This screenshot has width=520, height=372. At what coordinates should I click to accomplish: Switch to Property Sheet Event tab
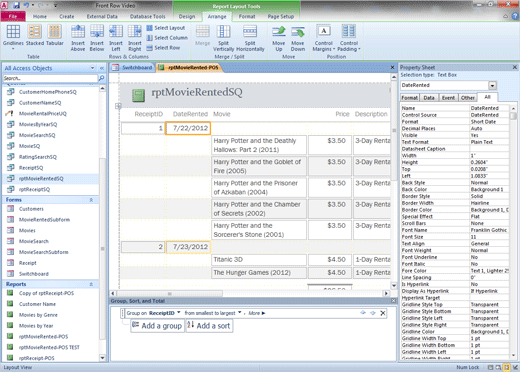tap(448, 98)
